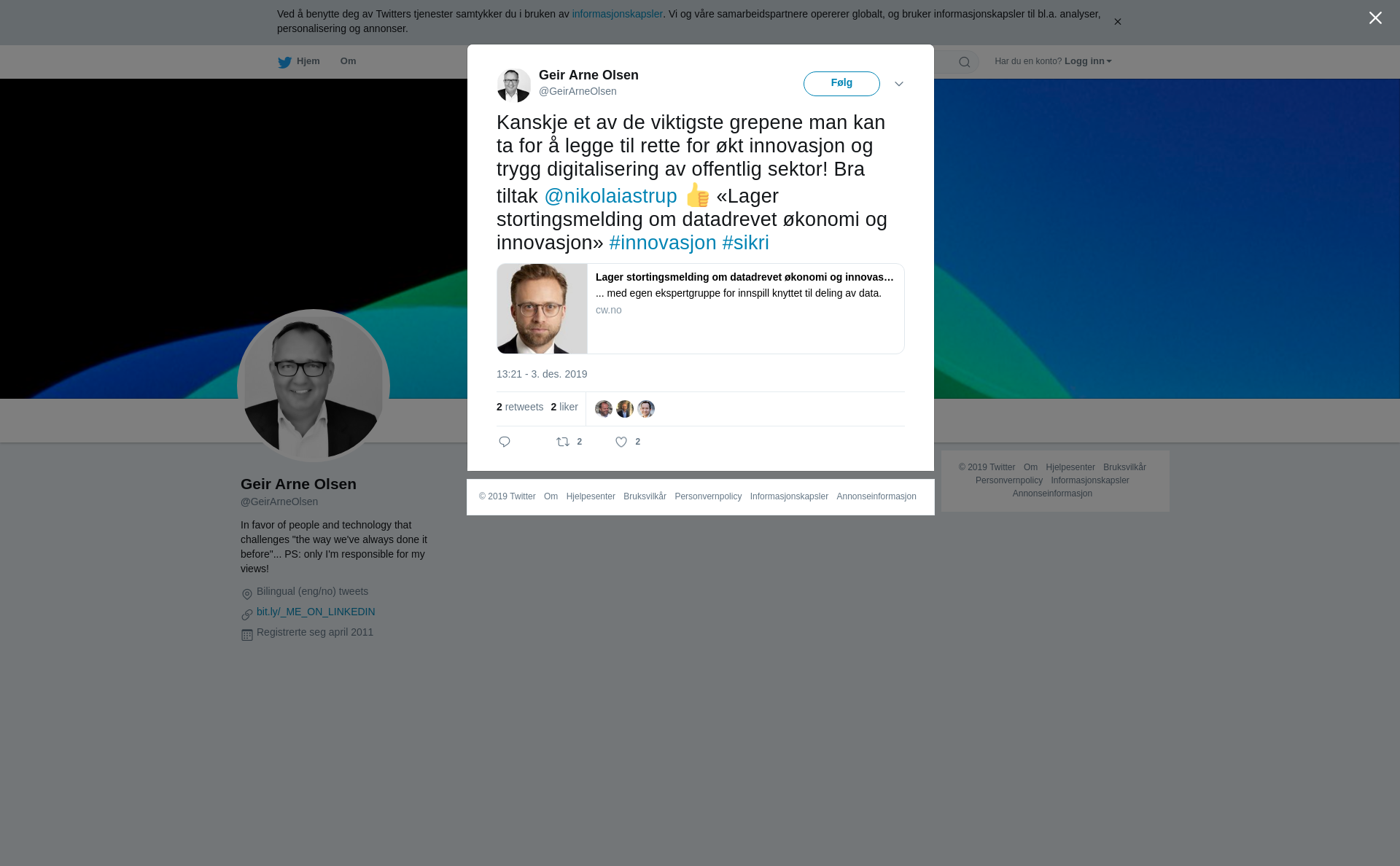Expand the Logg inn dropdown

(1088, 61)
